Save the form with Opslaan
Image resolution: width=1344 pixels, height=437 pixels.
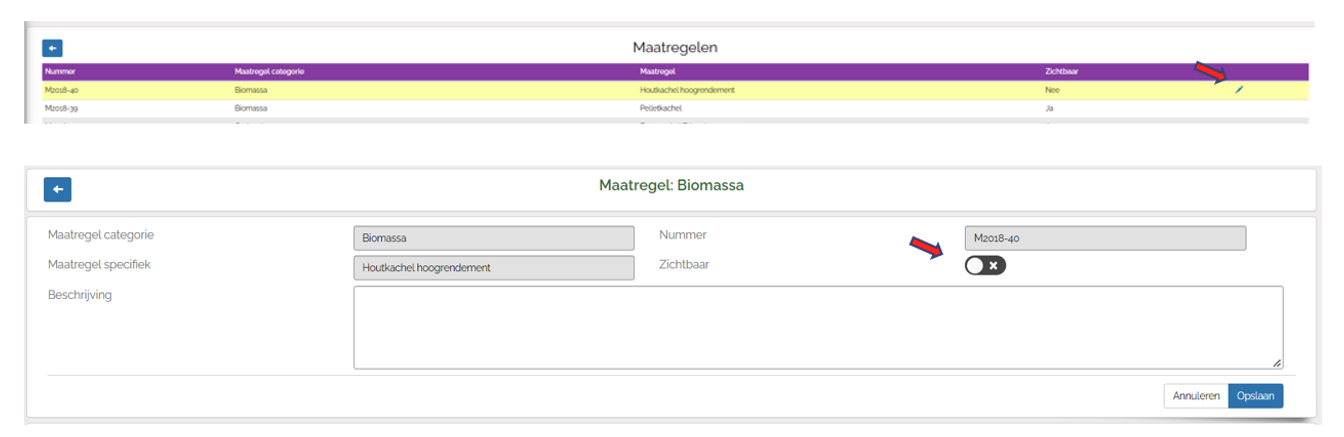pyautogui.click(x=1255, y=396)
